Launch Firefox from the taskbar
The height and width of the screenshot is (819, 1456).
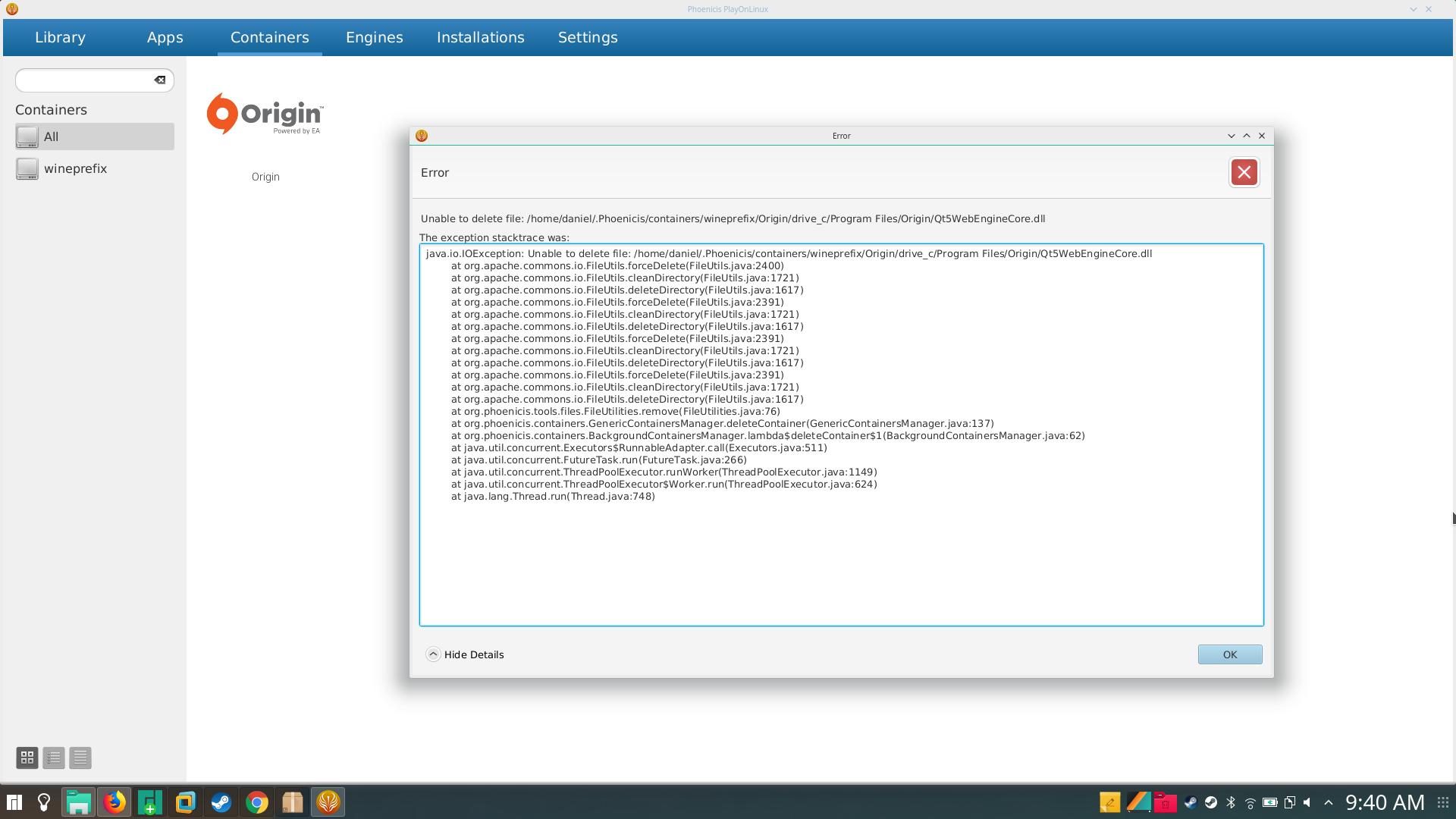click(x=115, y=802)
